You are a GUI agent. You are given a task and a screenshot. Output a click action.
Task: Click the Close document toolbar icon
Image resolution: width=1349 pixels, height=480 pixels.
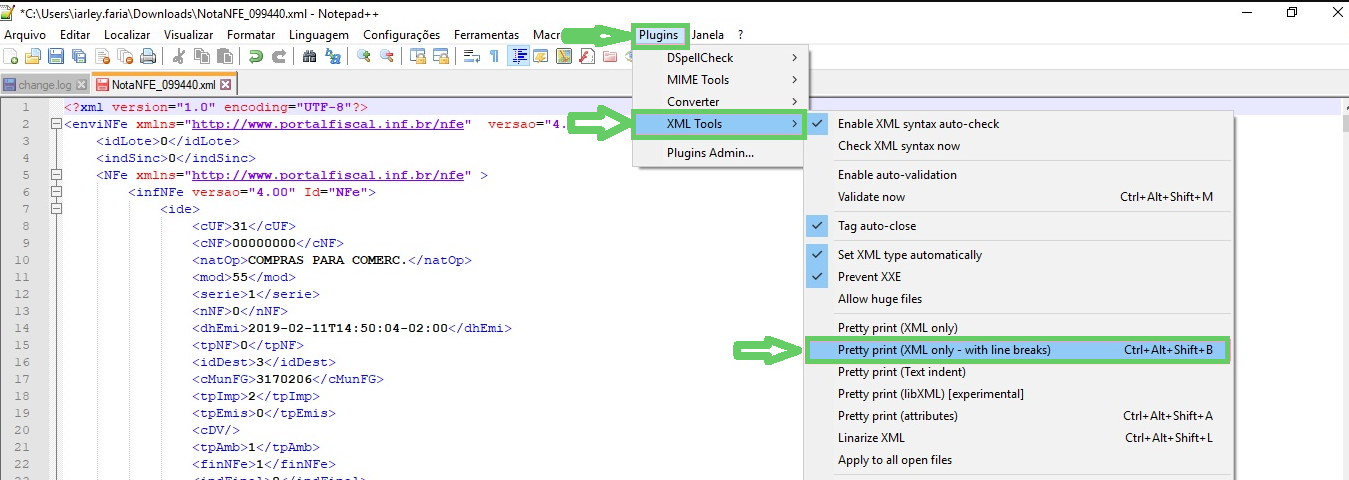coord(102,56)
